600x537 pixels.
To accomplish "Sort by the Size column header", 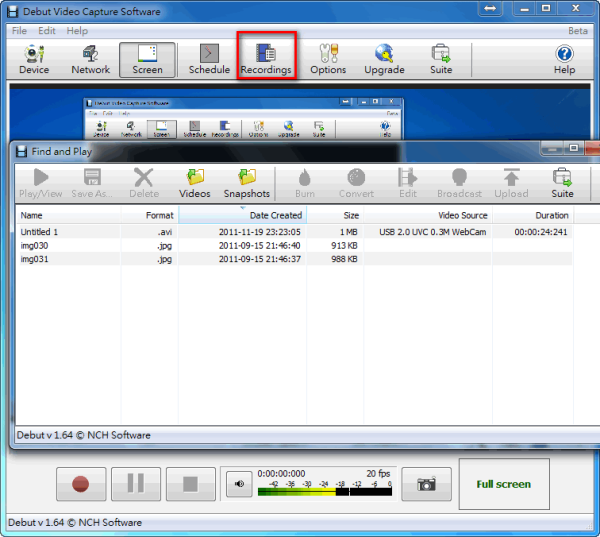I will point(335,215).
